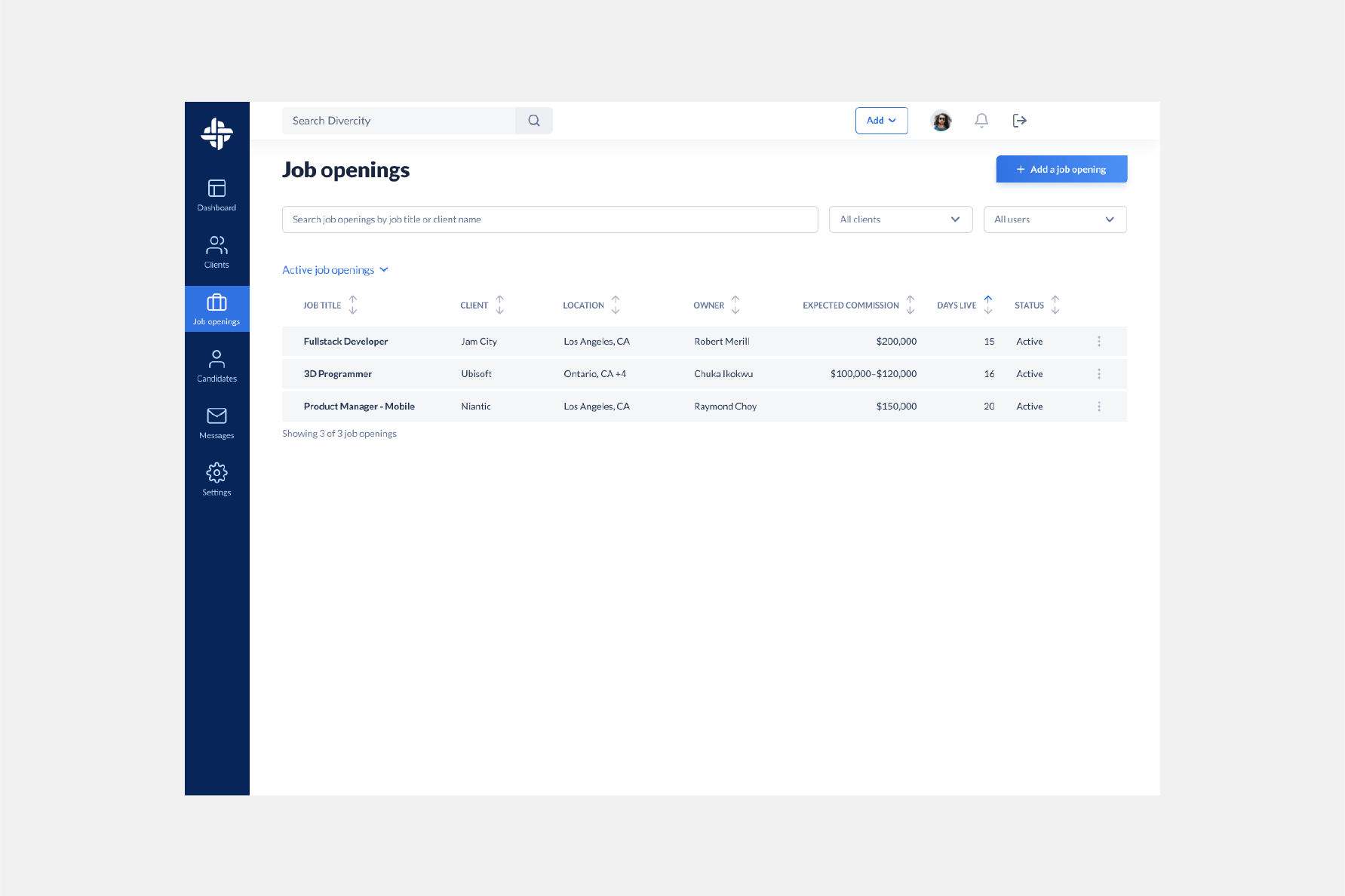Open row menu for Product Manager - Mobile
The image size is (1345, 896).
coord(1099,407)
